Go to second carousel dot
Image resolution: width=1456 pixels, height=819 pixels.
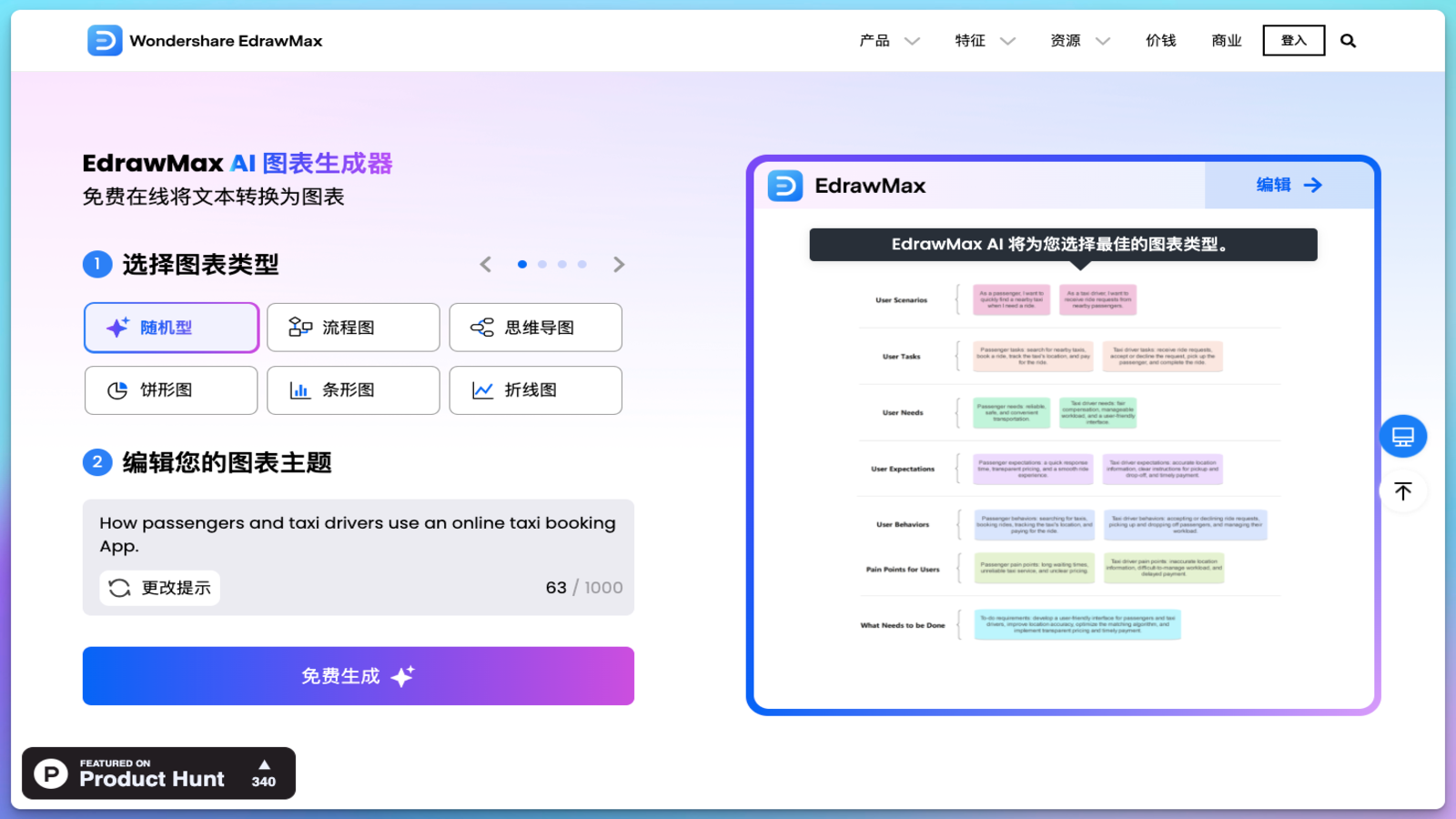[542, 265]
